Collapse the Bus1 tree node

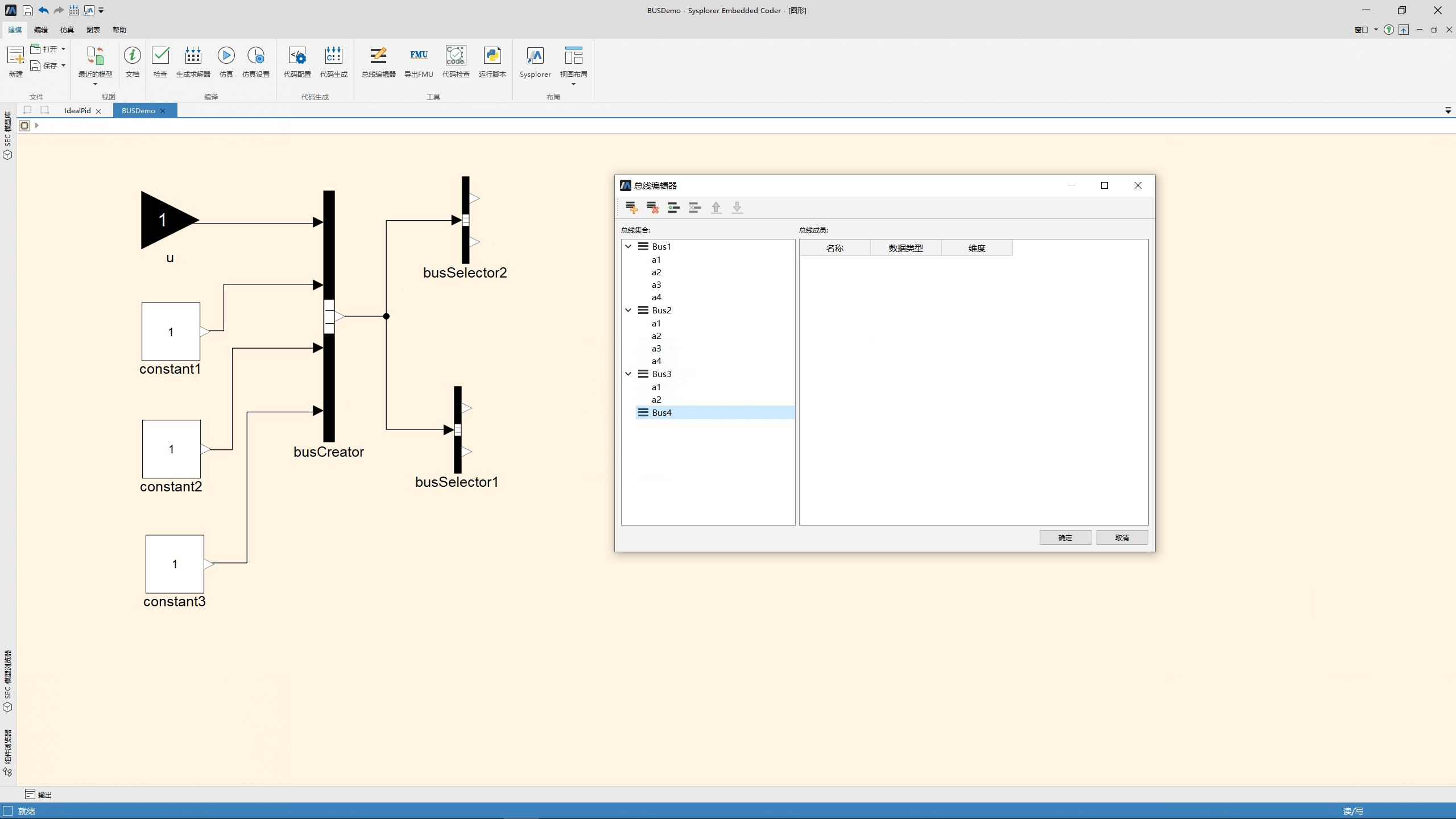[628, 246]
